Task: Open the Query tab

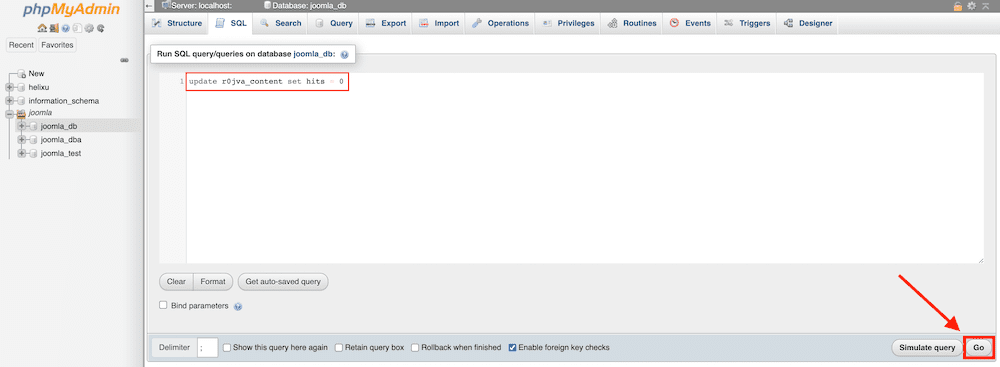Action: click(334, 23)
